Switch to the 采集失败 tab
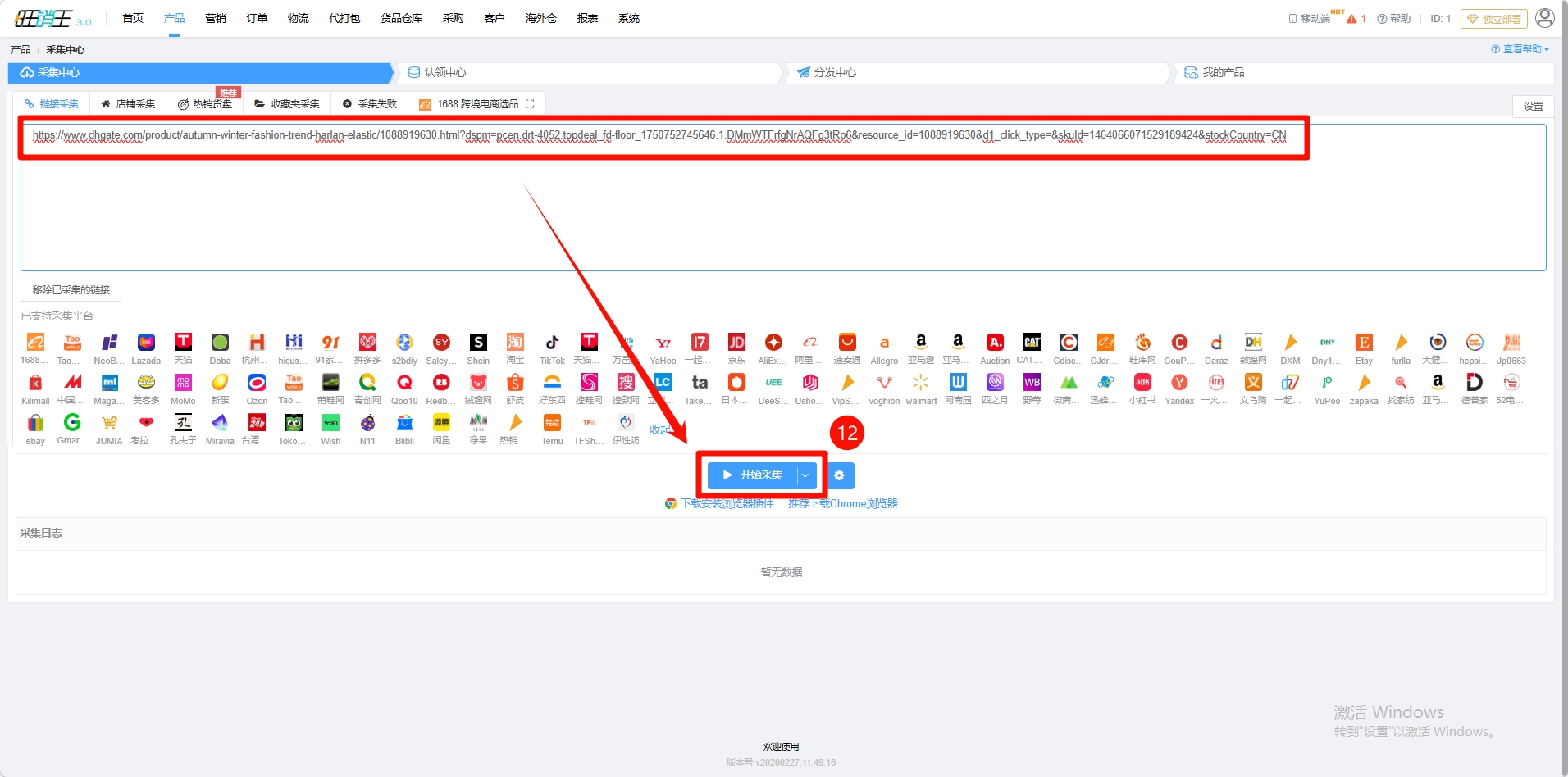Image resolution: width=1568 pixels, height=777 pixels. [370, 104]
